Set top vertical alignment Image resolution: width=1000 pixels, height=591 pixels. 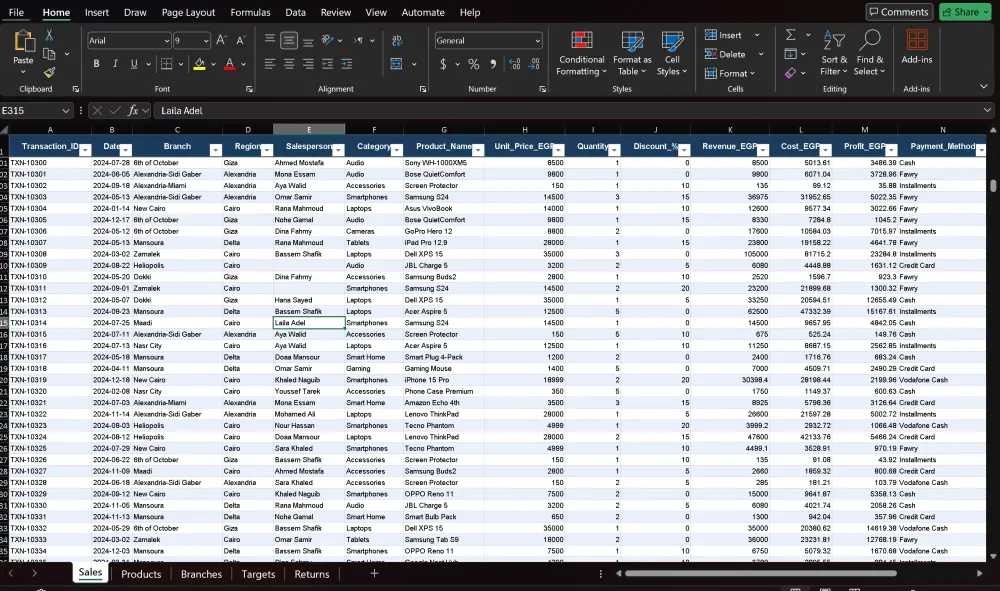270,40
